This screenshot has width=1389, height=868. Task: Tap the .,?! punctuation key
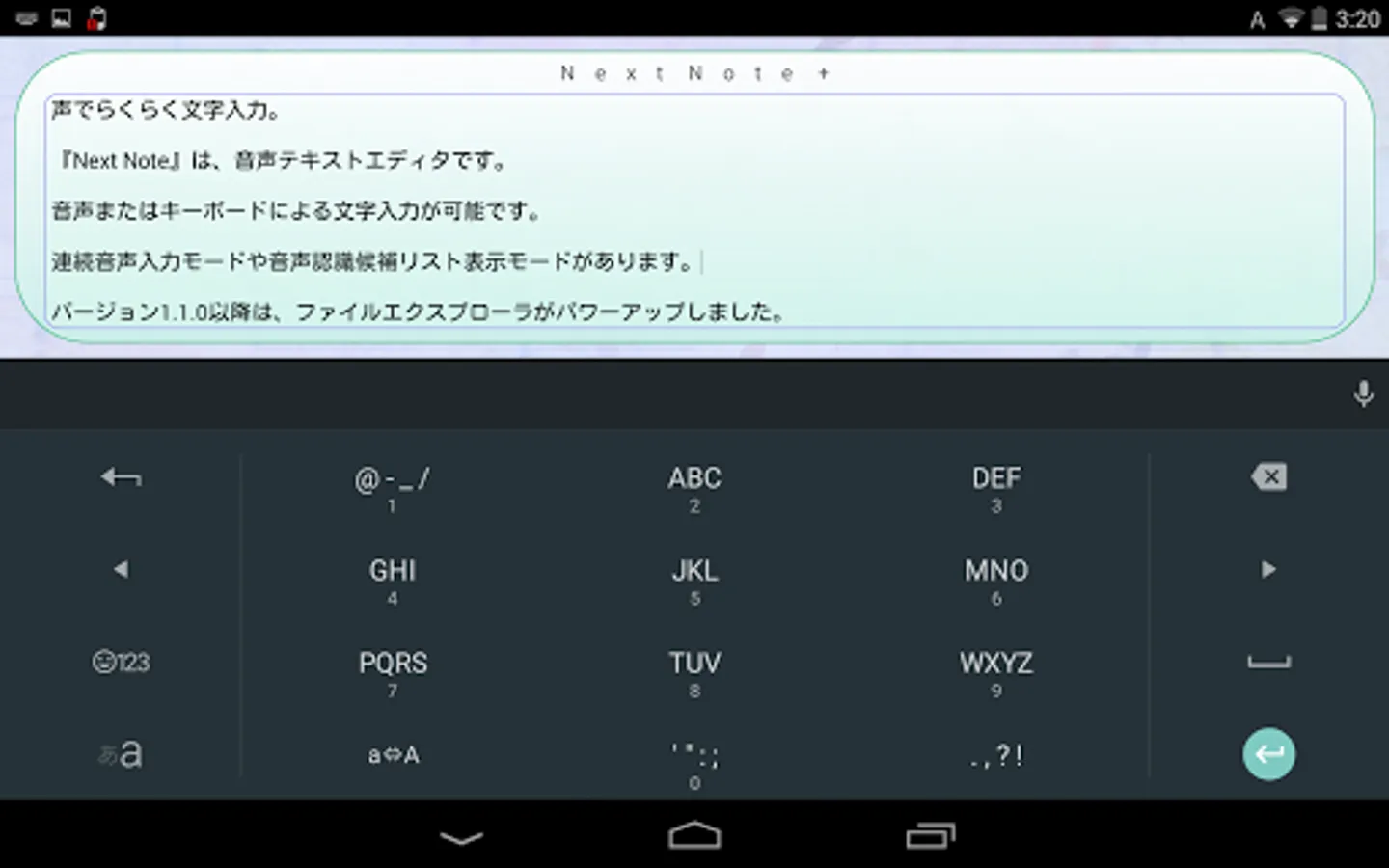click(996, 755)
